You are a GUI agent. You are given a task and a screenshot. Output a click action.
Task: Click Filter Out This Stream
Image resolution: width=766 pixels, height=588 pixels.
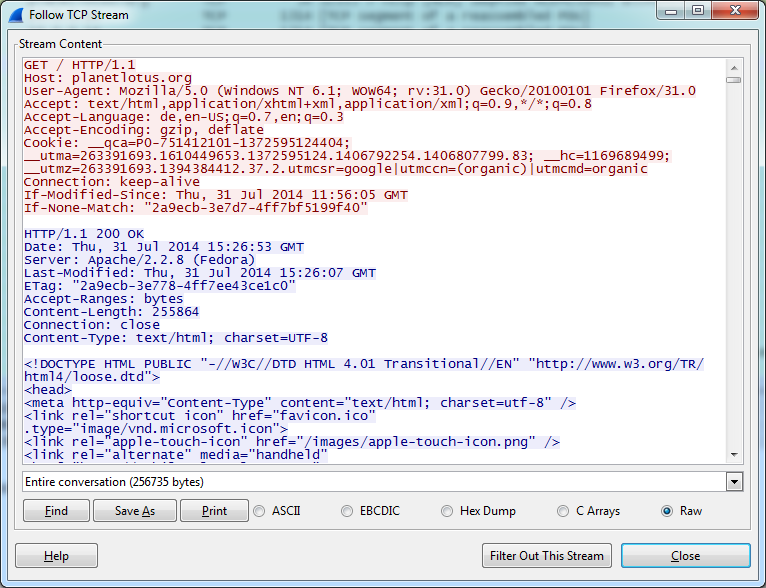(x=546, y=556)
